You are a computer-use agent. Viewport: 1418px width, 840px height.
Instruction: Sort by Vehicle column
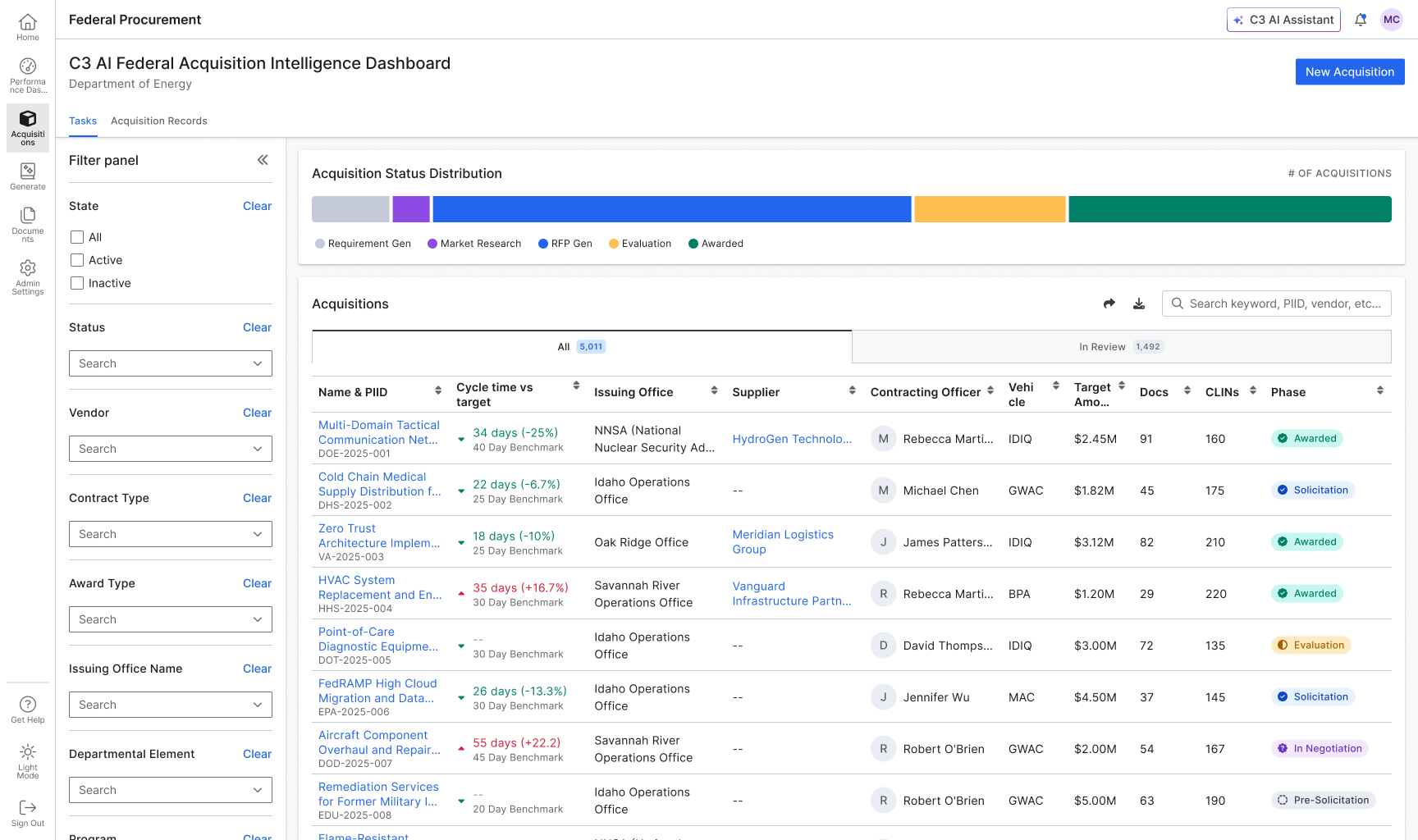click(1056, 386)
